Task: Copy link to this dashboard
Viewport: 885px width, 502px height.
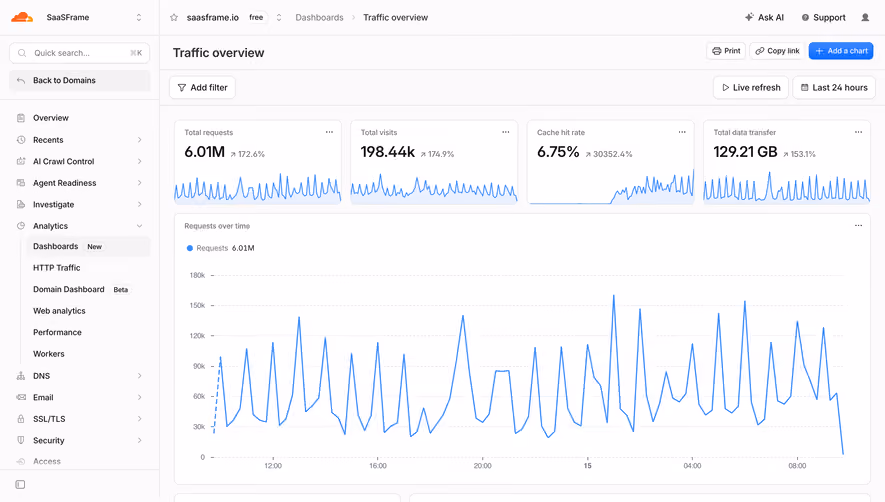Action: click(777, 51)
